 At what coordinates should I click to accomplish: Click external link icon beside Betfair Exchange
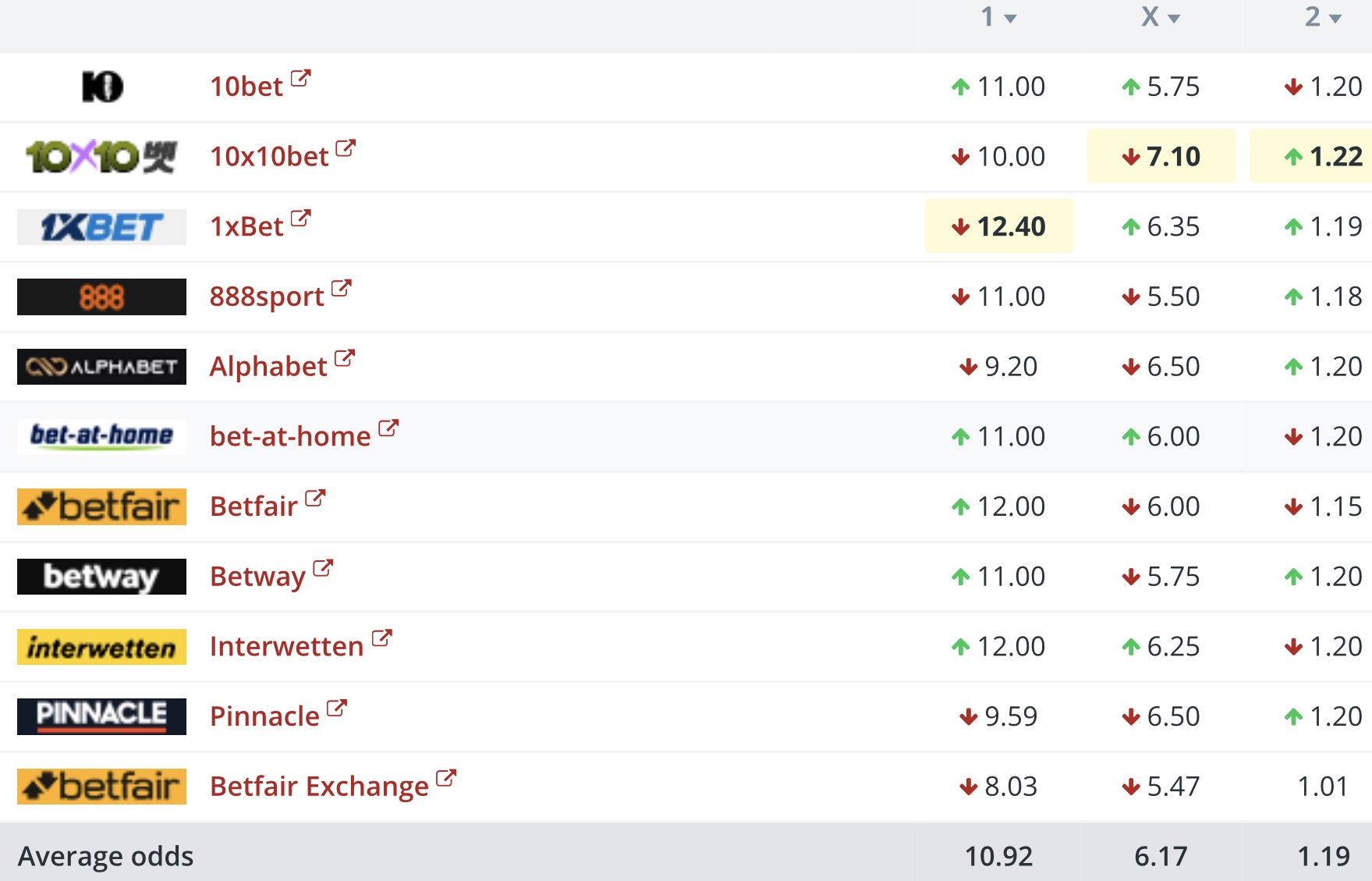[x=446, y=778]
